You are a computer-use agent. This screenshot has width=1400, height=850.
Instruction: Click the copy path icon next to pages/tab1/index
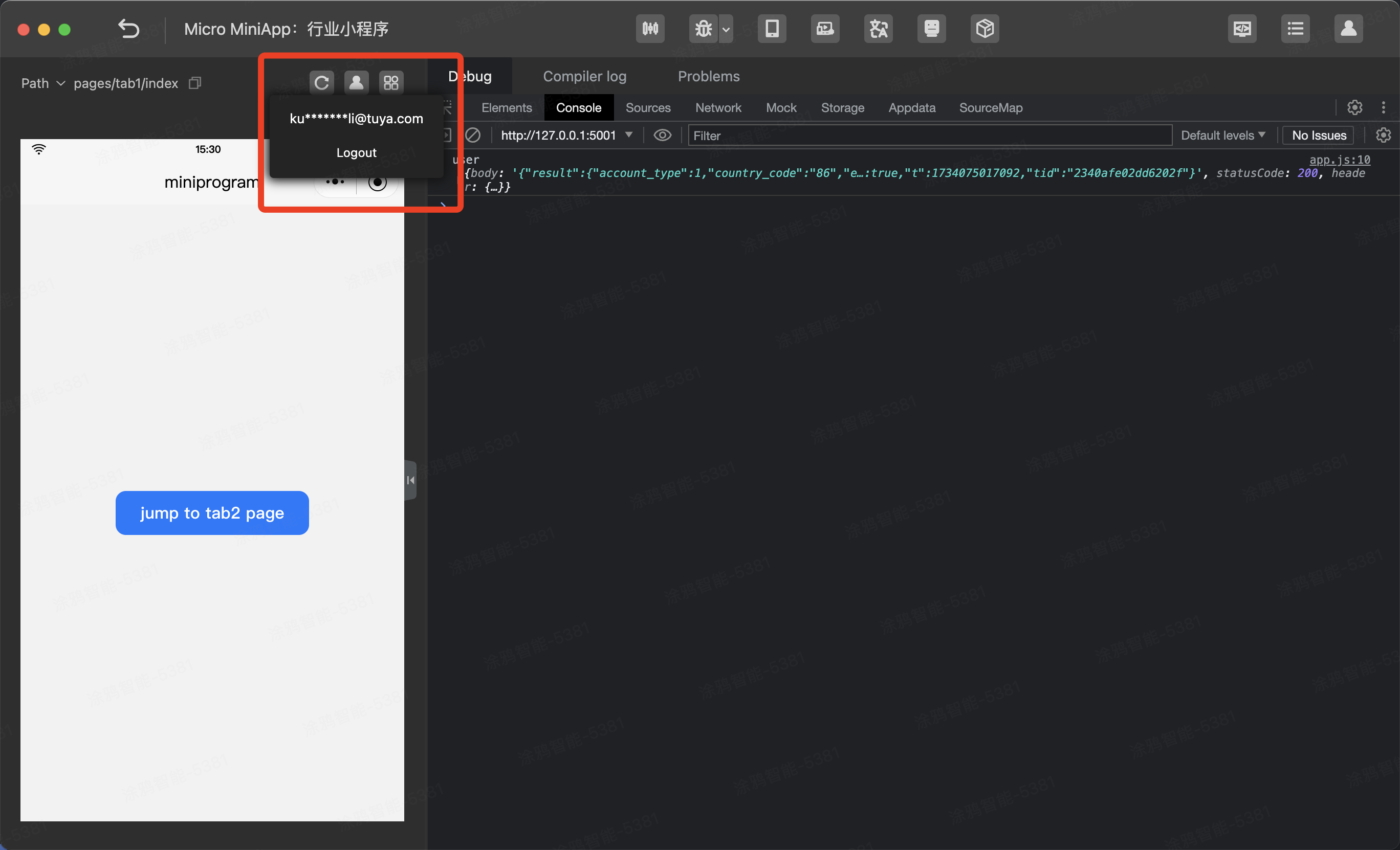[x=195, y=83]
